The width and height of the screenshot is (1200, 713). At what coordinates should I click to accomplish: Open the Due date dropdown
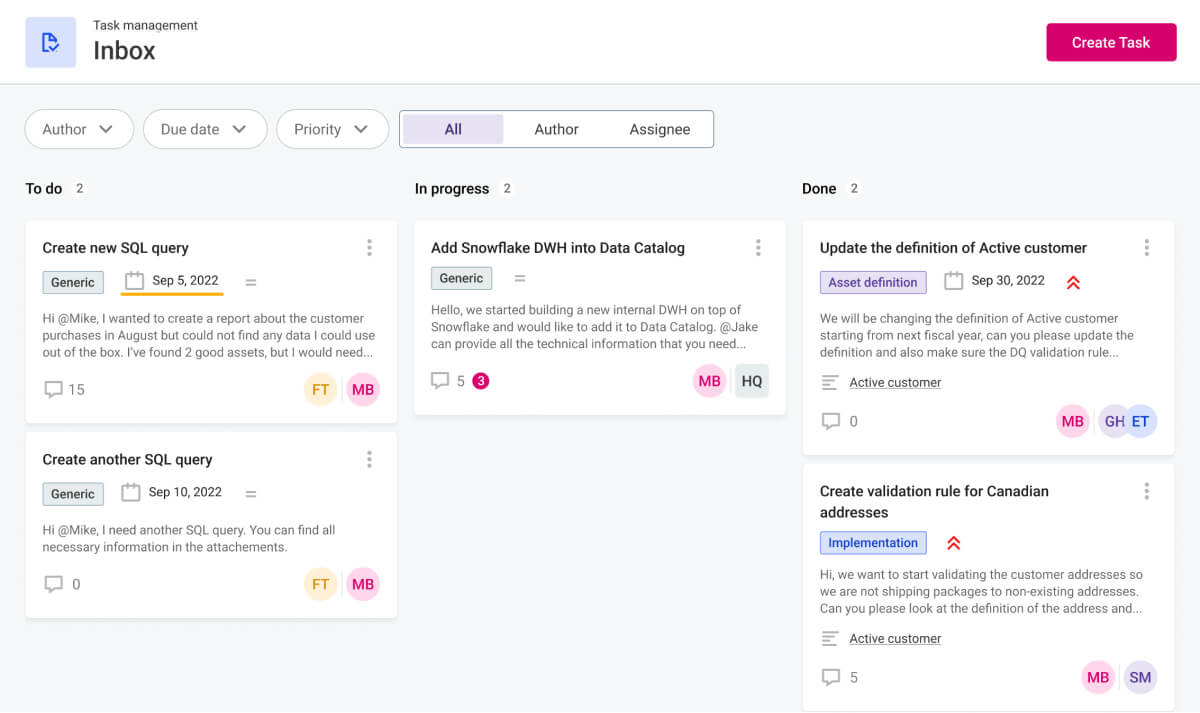coord(204,129)
